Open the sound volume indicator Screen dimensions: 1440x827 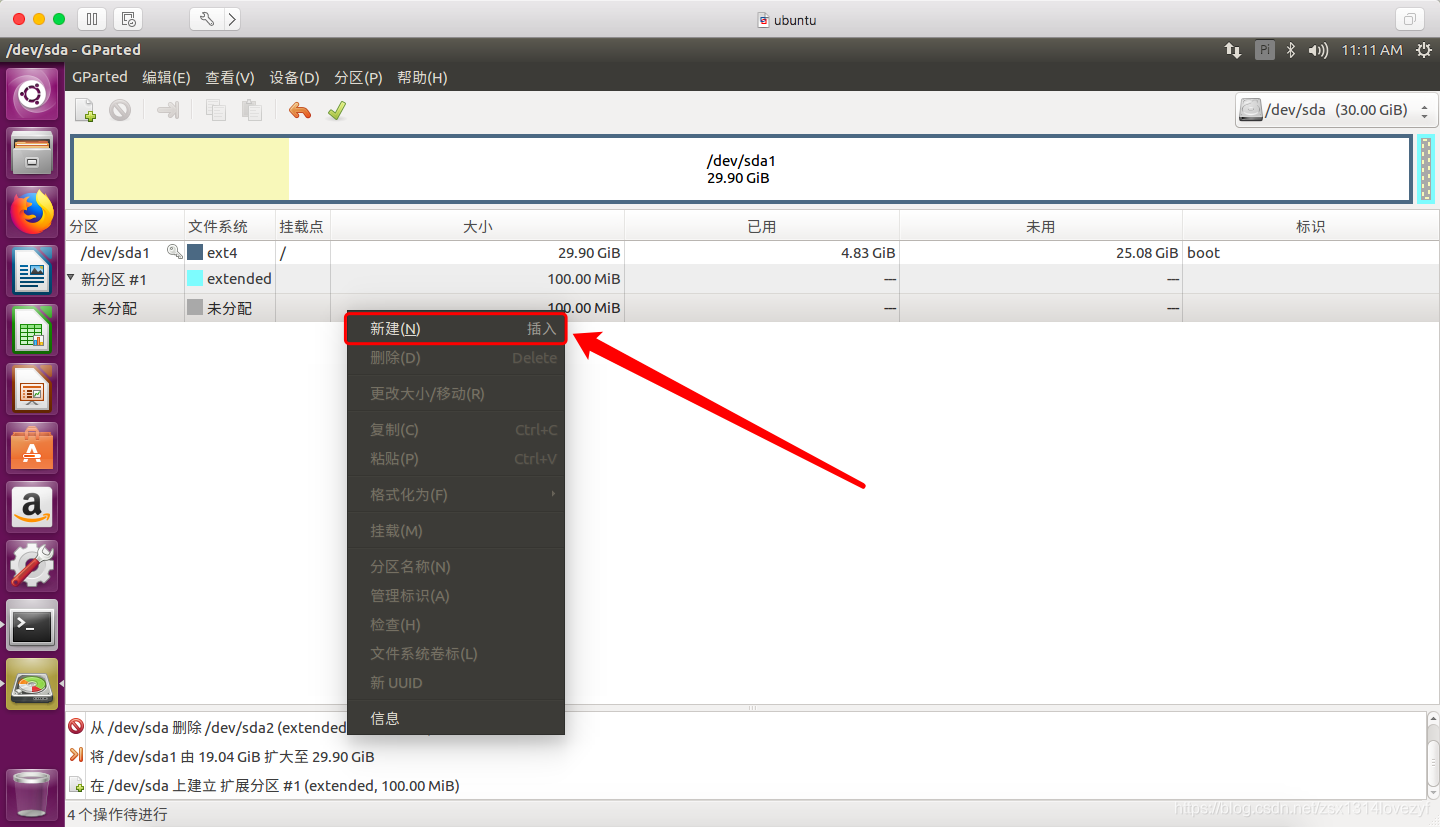(1319, 50)
